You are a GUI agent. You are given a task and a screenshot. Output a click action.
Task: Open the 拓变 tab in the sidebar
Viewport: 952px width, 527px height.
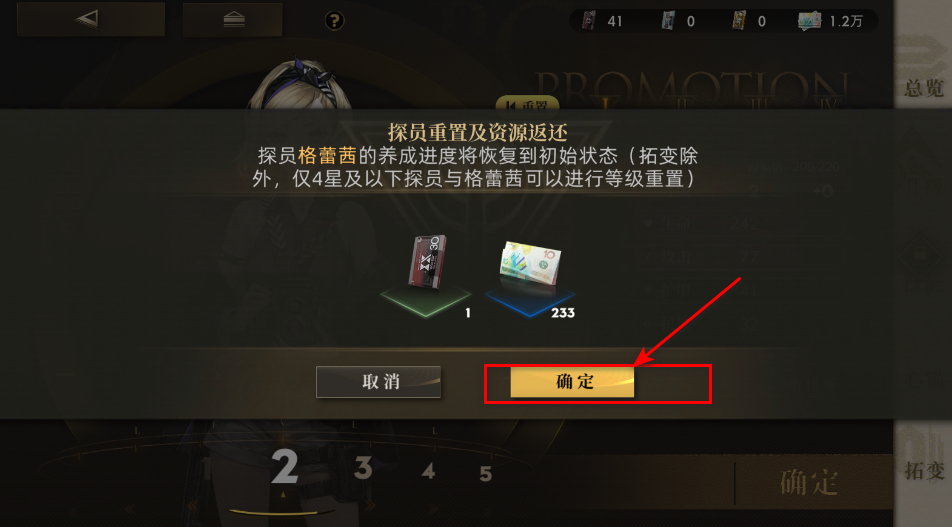tap(923, 471)
